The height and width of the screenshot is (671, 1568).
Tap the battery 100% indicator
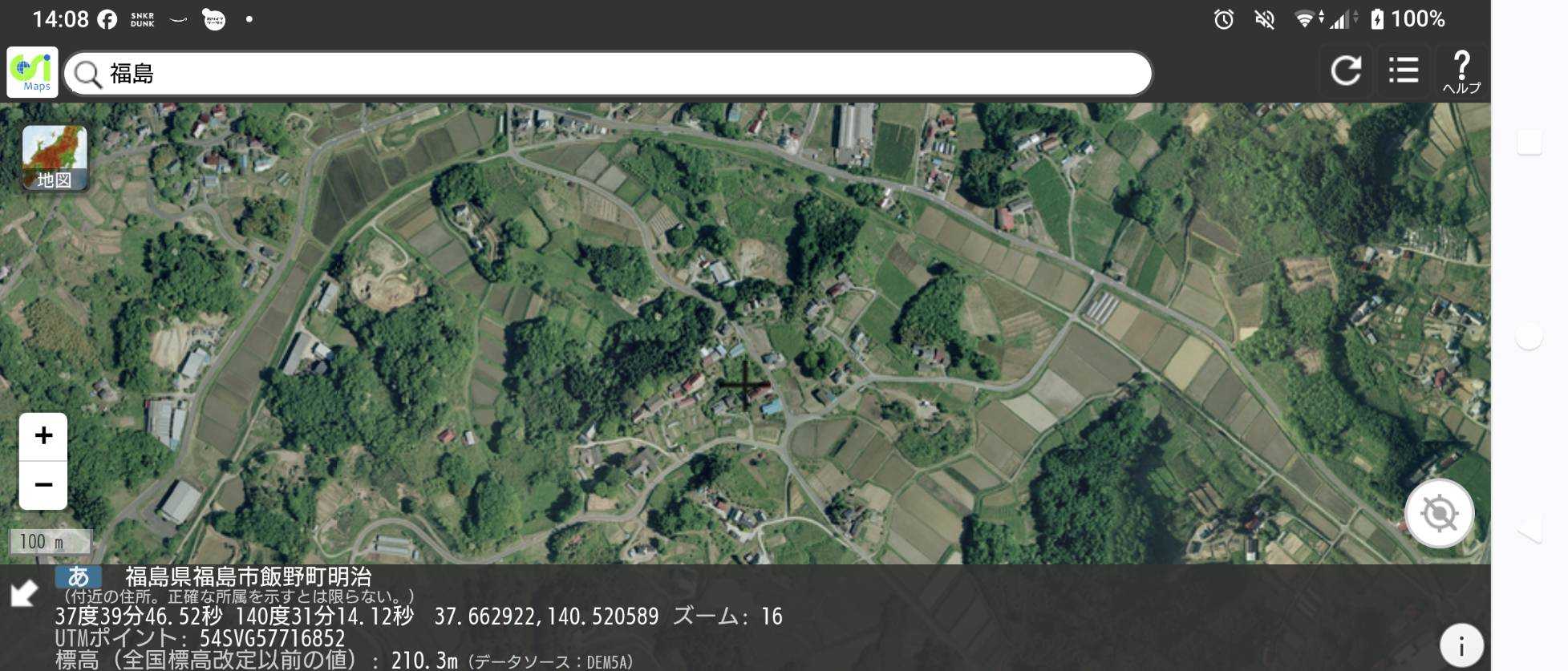[1408, 19]
